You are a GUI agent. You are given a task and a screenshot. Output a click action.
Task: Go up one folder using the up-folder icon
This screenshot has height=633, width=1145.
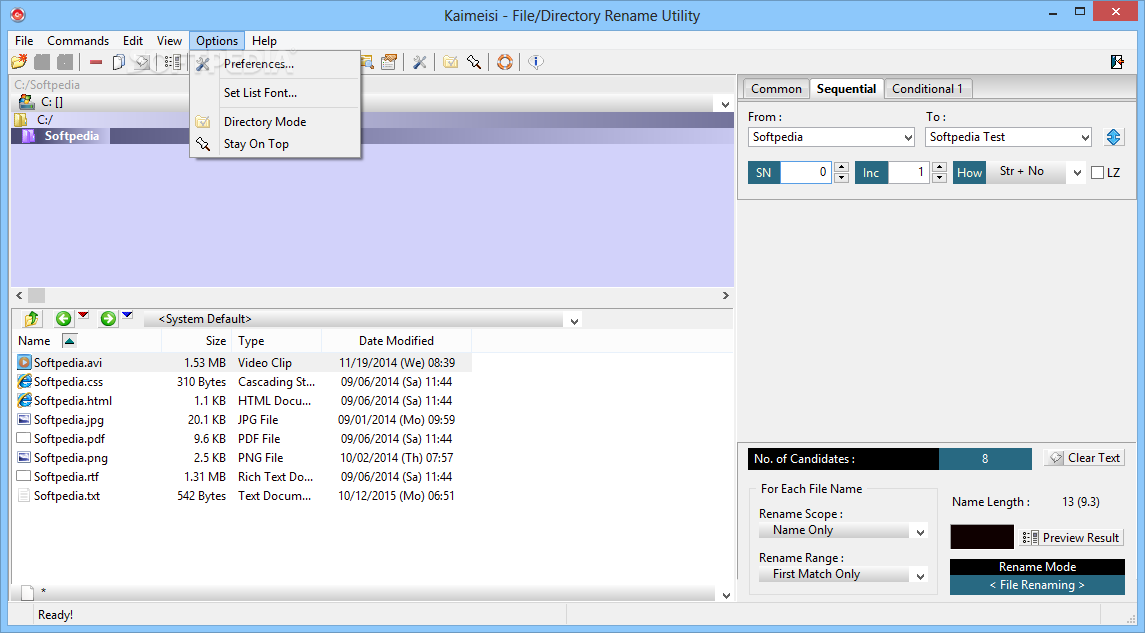click(x=31, y=318)
